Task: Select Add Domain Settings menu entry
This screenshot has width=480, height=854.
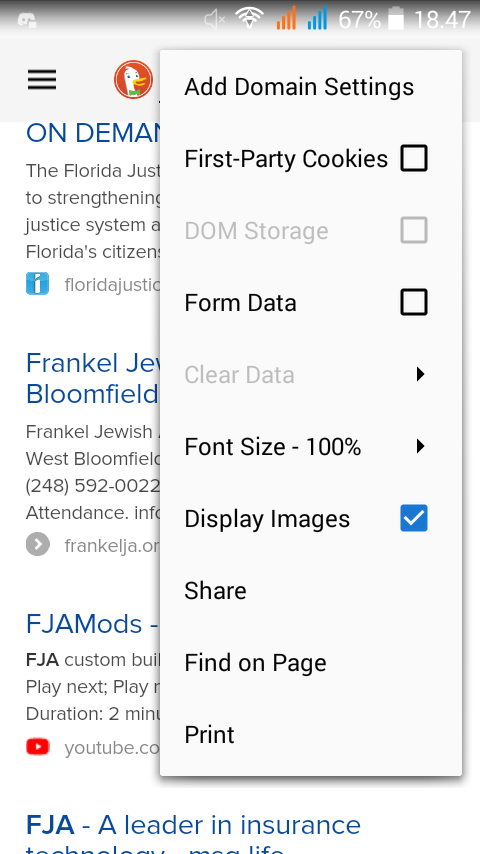Action: 311,87
